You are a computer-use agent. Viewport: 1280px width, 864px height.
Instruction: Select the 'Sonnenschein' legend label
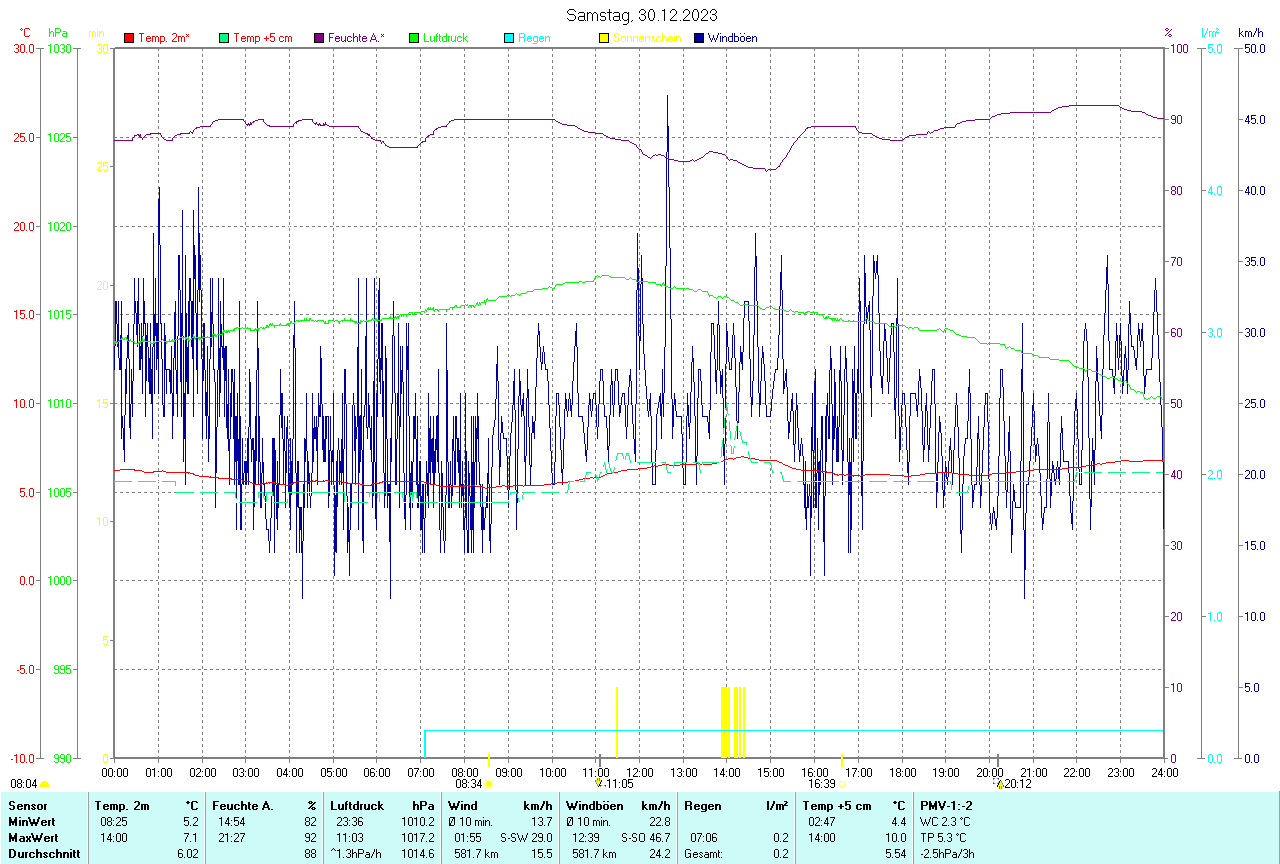click(647, 38)
